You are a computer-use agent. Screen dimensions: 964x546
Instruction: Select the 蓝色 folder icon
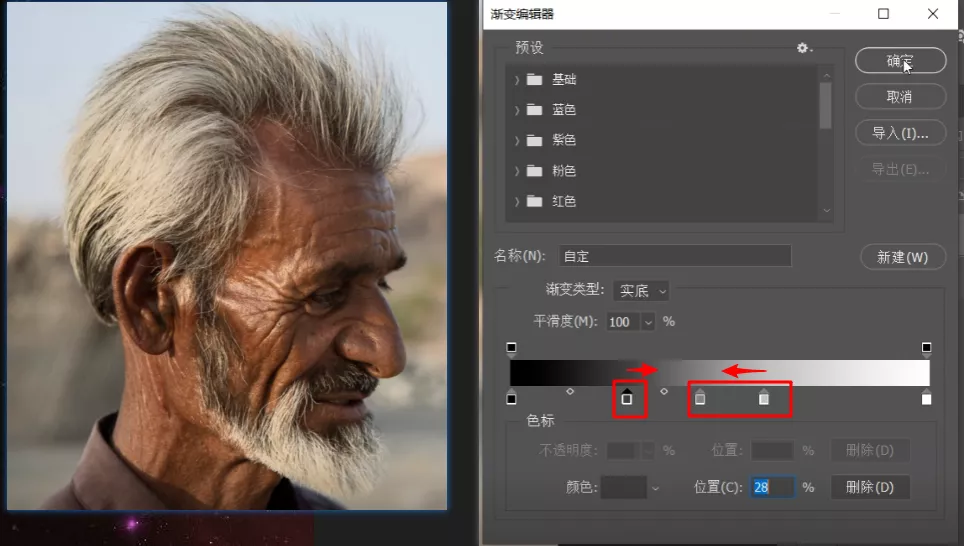(x=534, y=109)
